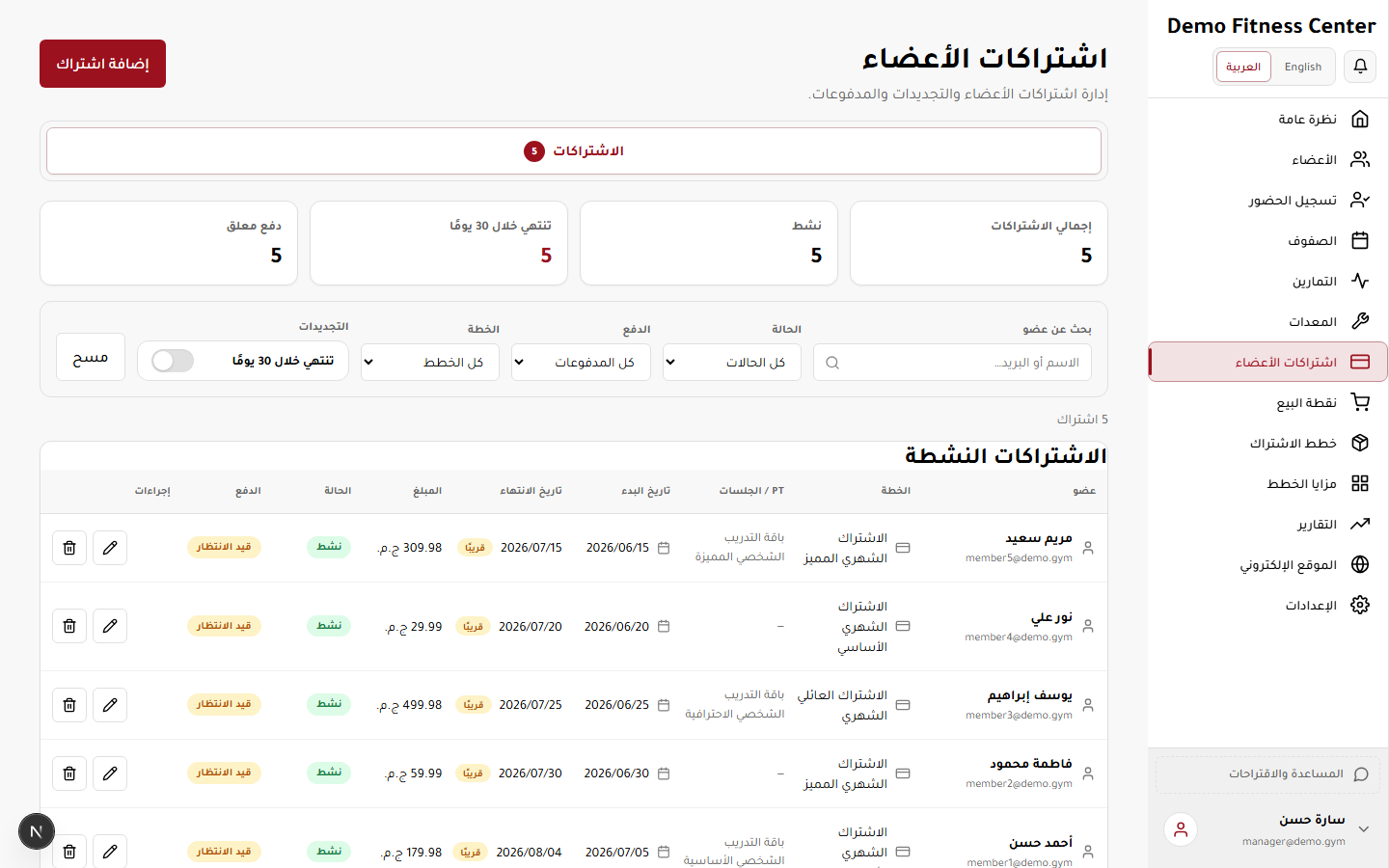
Task: Open the كل الحالات status dropdown
Action: coord(732,363)
